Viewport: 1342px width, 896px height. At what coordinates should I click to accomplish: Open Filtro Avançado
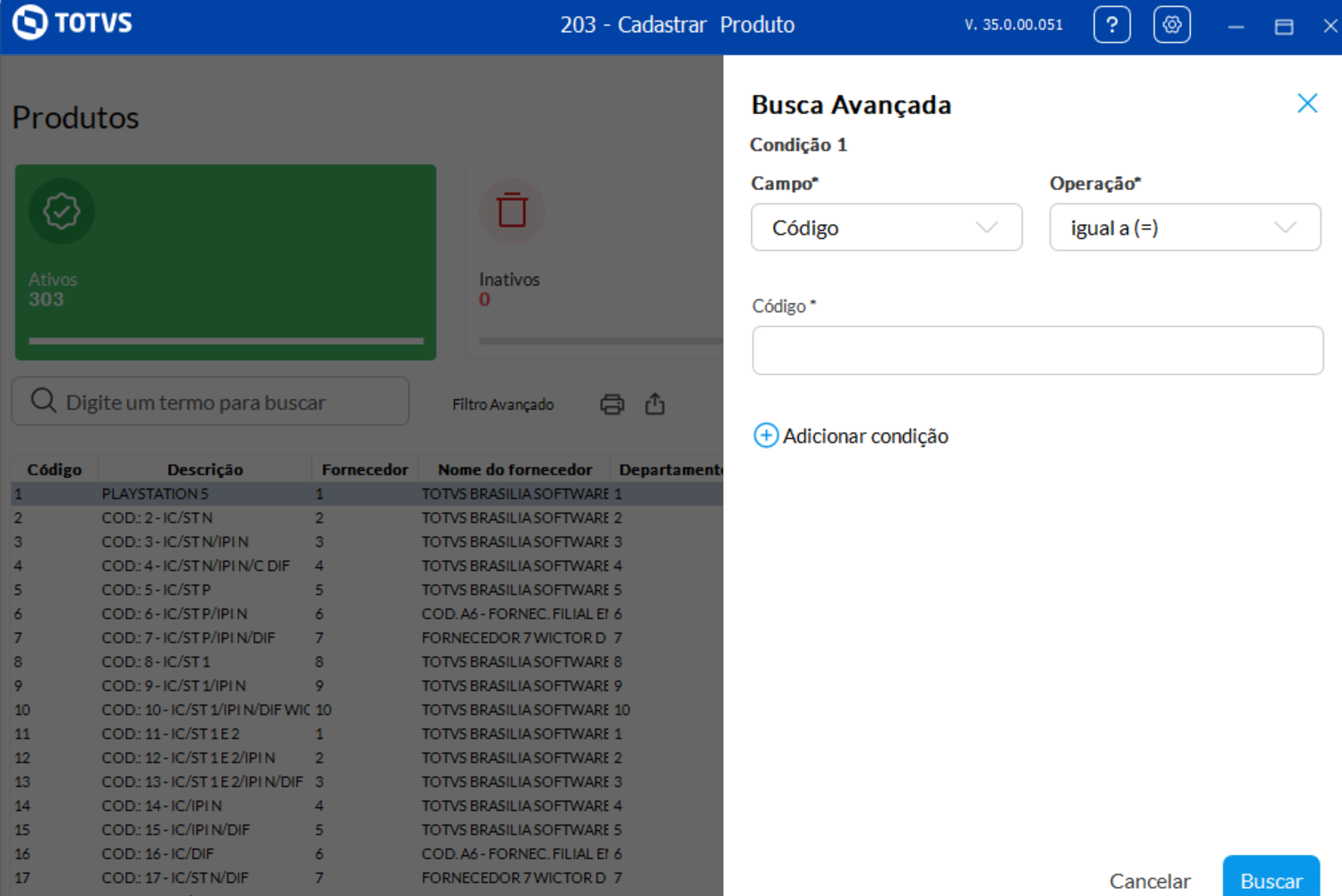point(503,404)
